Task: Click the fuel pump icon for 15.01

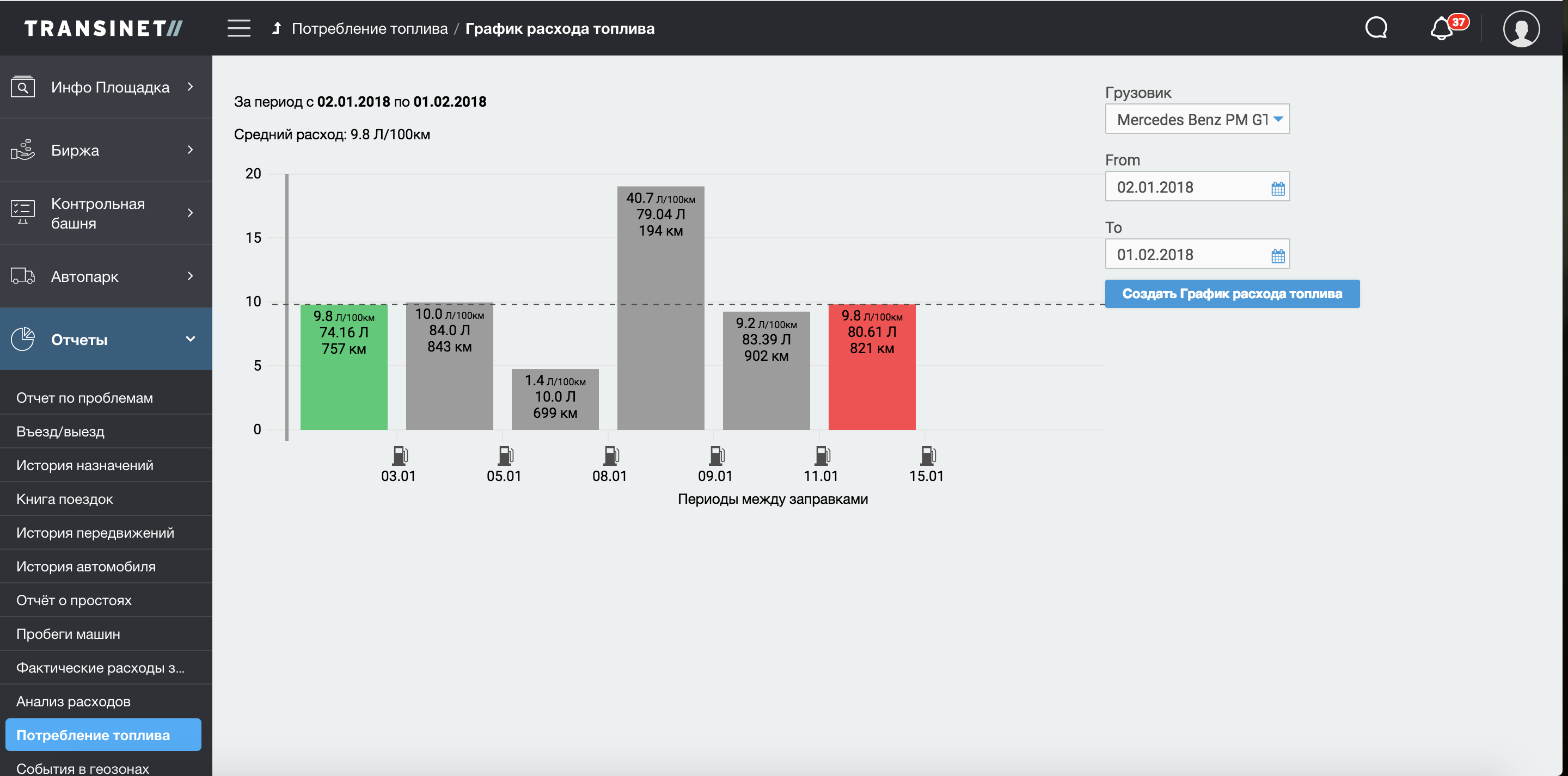Action: [x=927, y=455]
